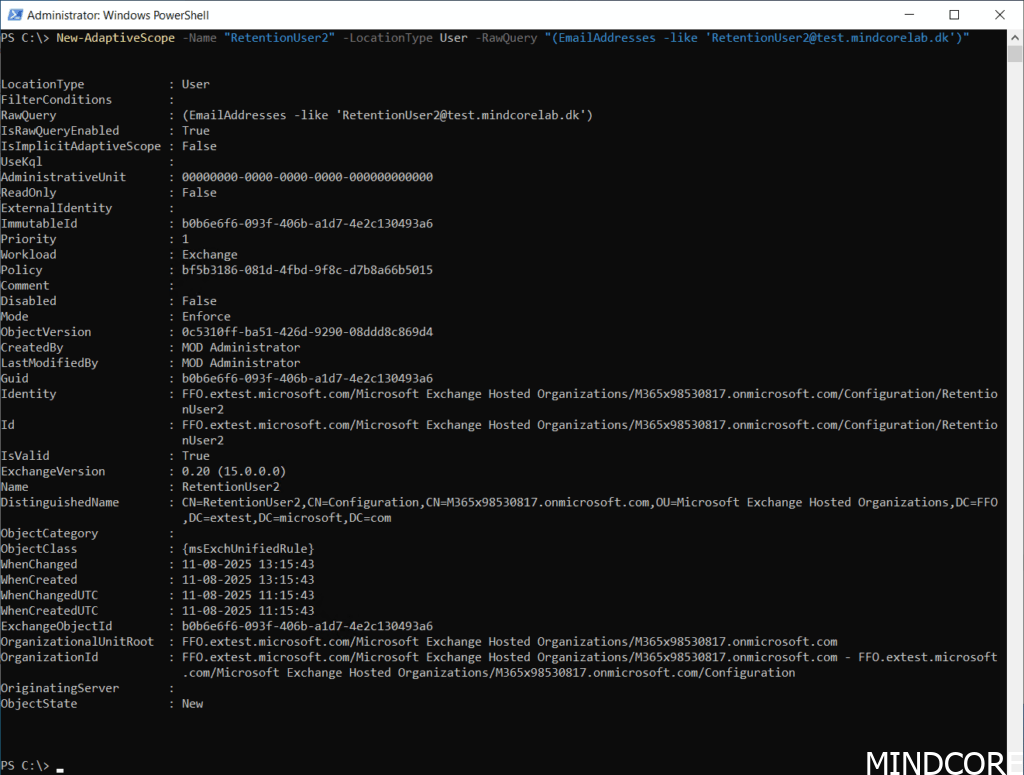Click the IsRawQueryEnabled value 'True'
Screen dimensions: 1024x775
(195, 130)
